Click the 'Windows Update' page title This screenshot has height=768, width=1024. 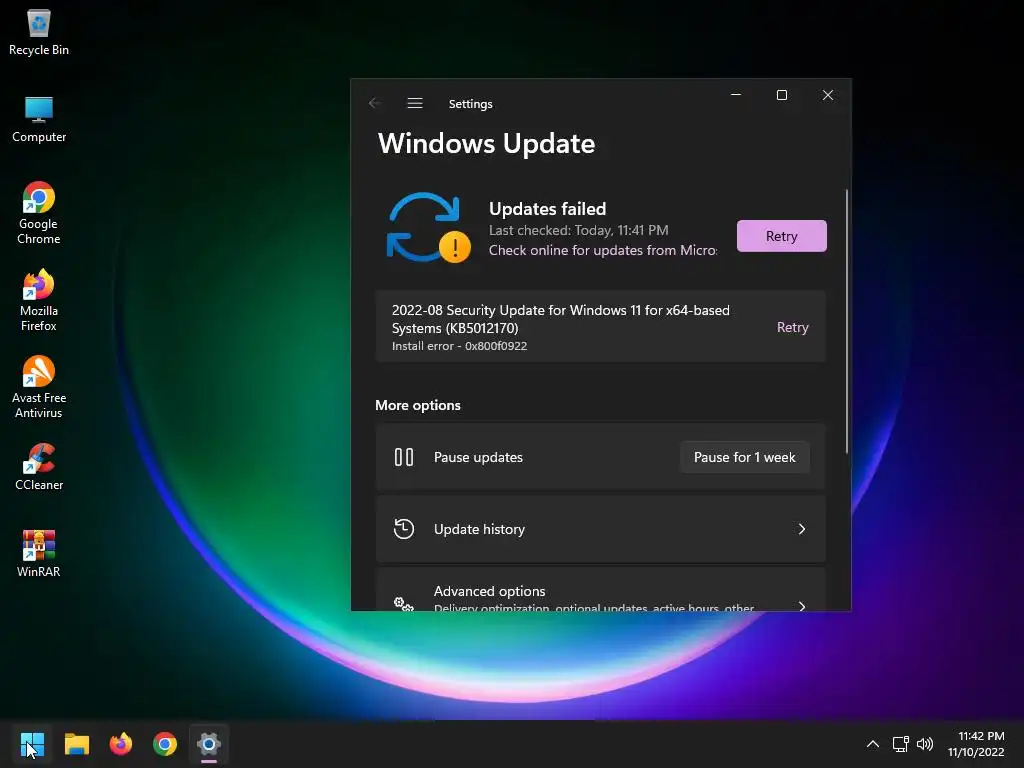(x=487, y=144)
